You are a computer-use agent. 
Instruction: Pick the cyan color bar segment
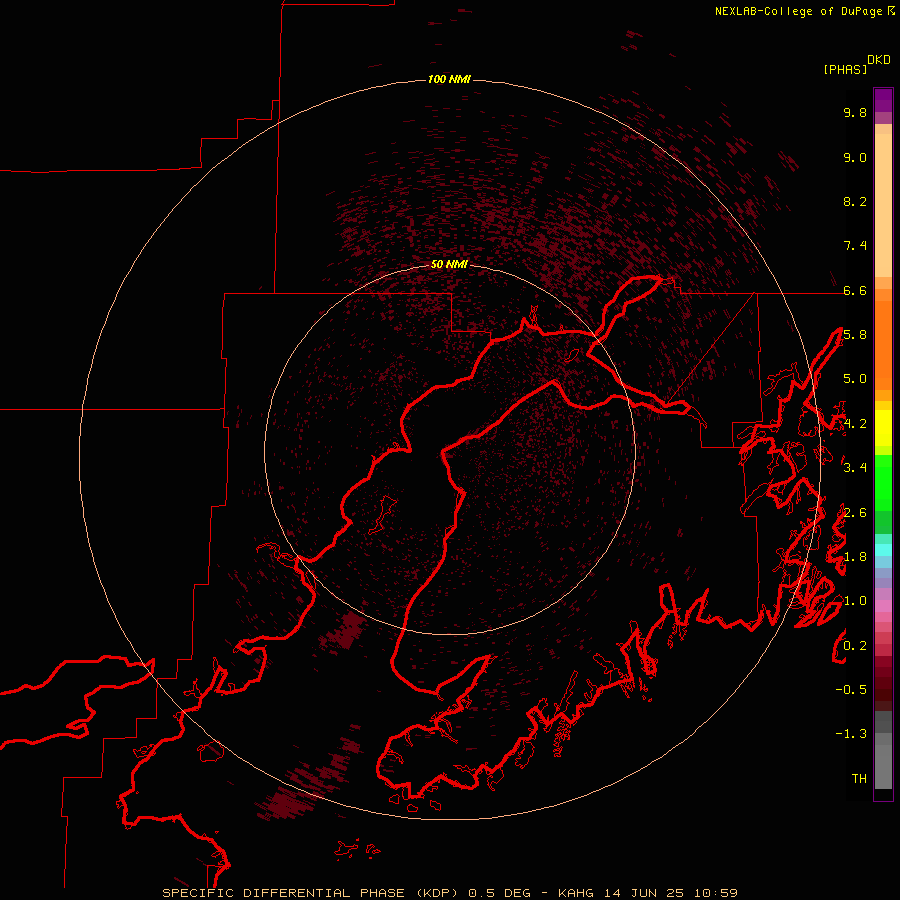(x=883, y=549)
